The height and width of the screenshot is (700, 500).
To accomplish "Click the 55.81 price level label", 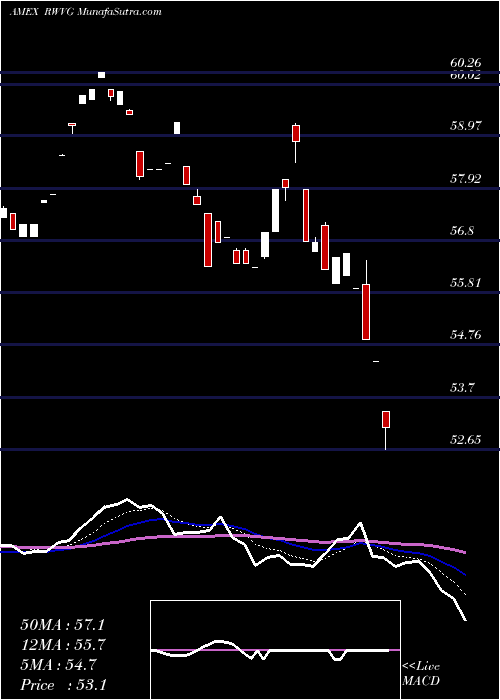I will tap(466, 283).
